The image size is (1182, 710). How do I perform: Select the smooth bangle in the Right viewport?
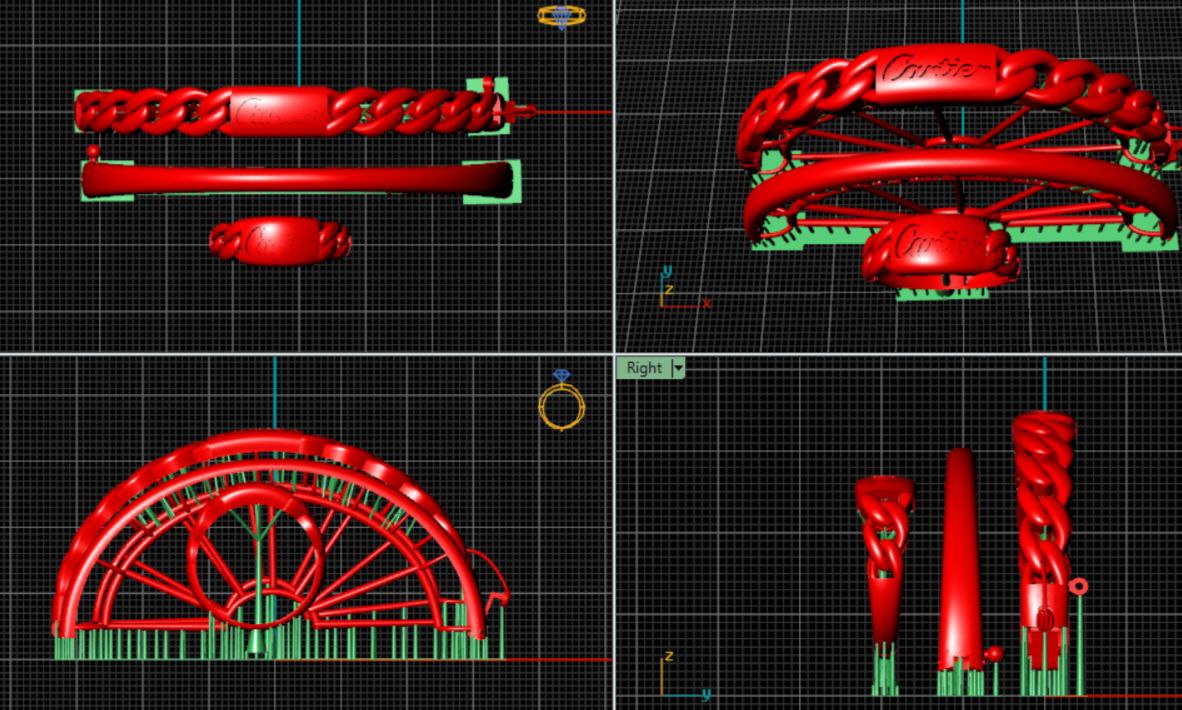(960, 558)
